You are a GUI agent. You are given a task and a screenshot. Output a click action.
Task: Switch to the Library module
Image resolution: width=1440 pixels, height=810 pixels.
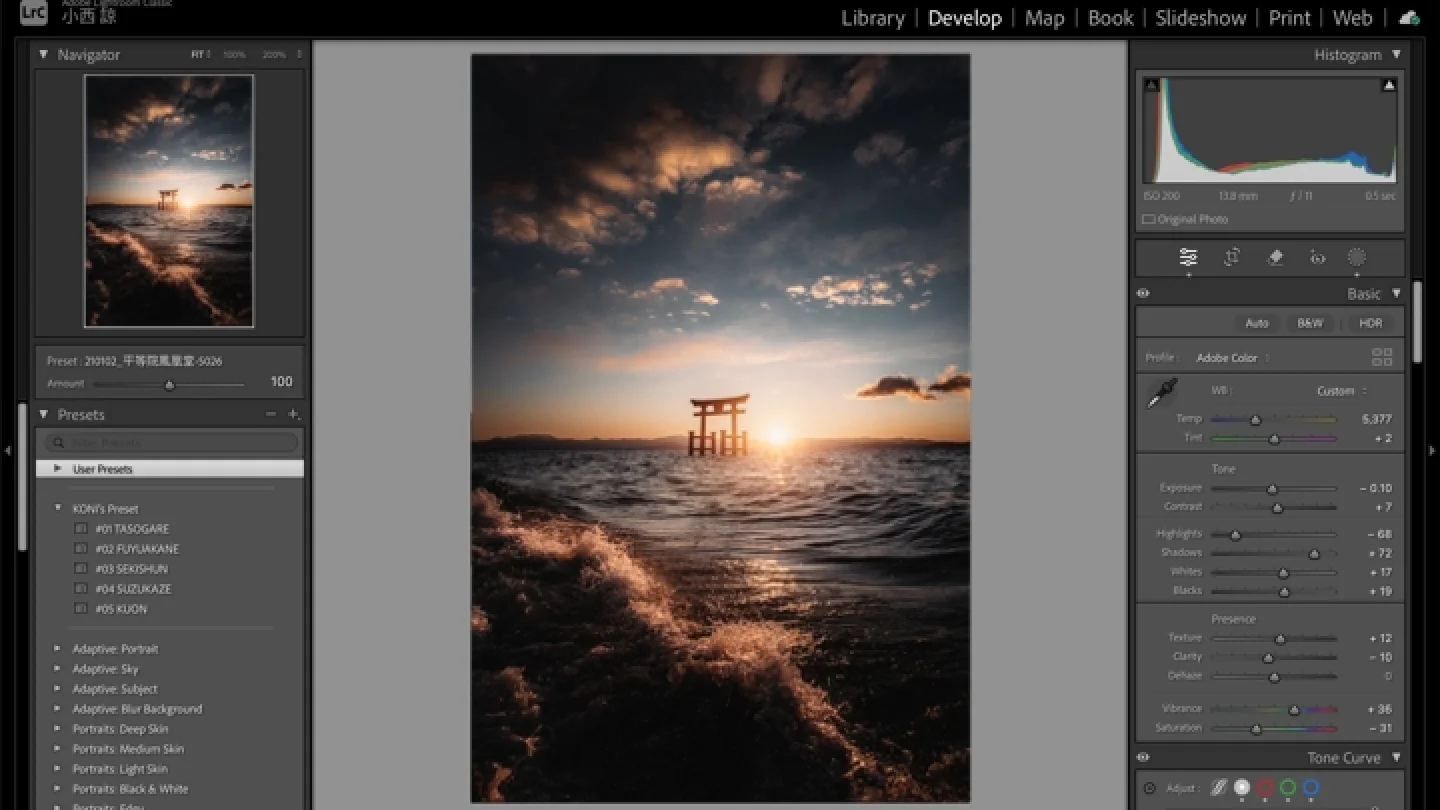[x=873, y=18]
